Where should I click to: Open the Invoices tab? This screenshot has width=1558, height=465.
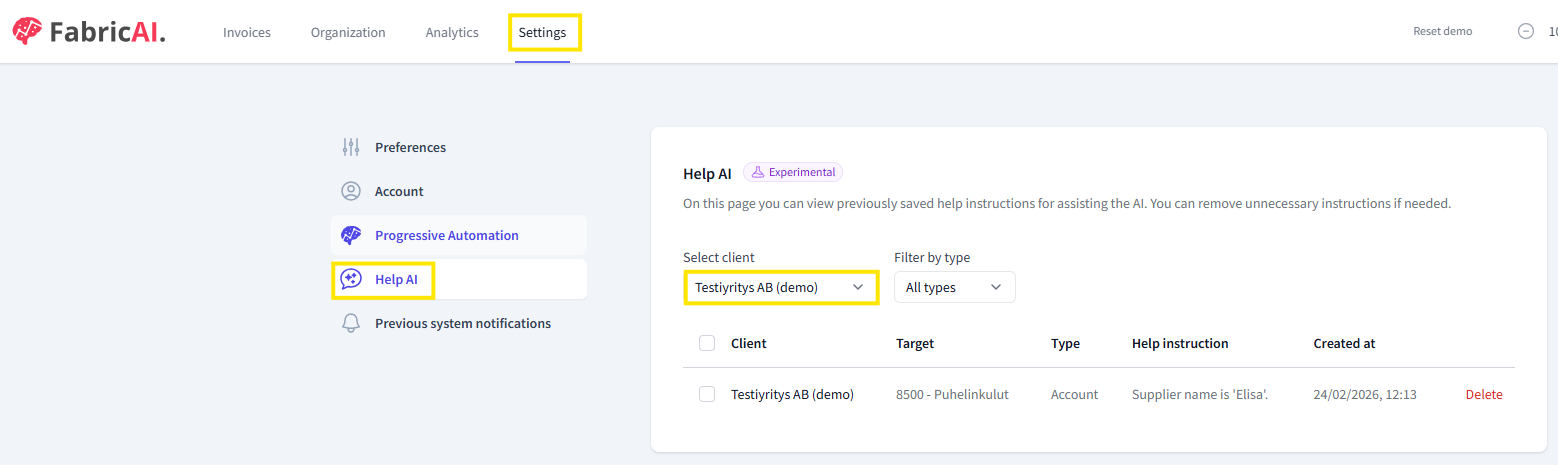point(247,32)
